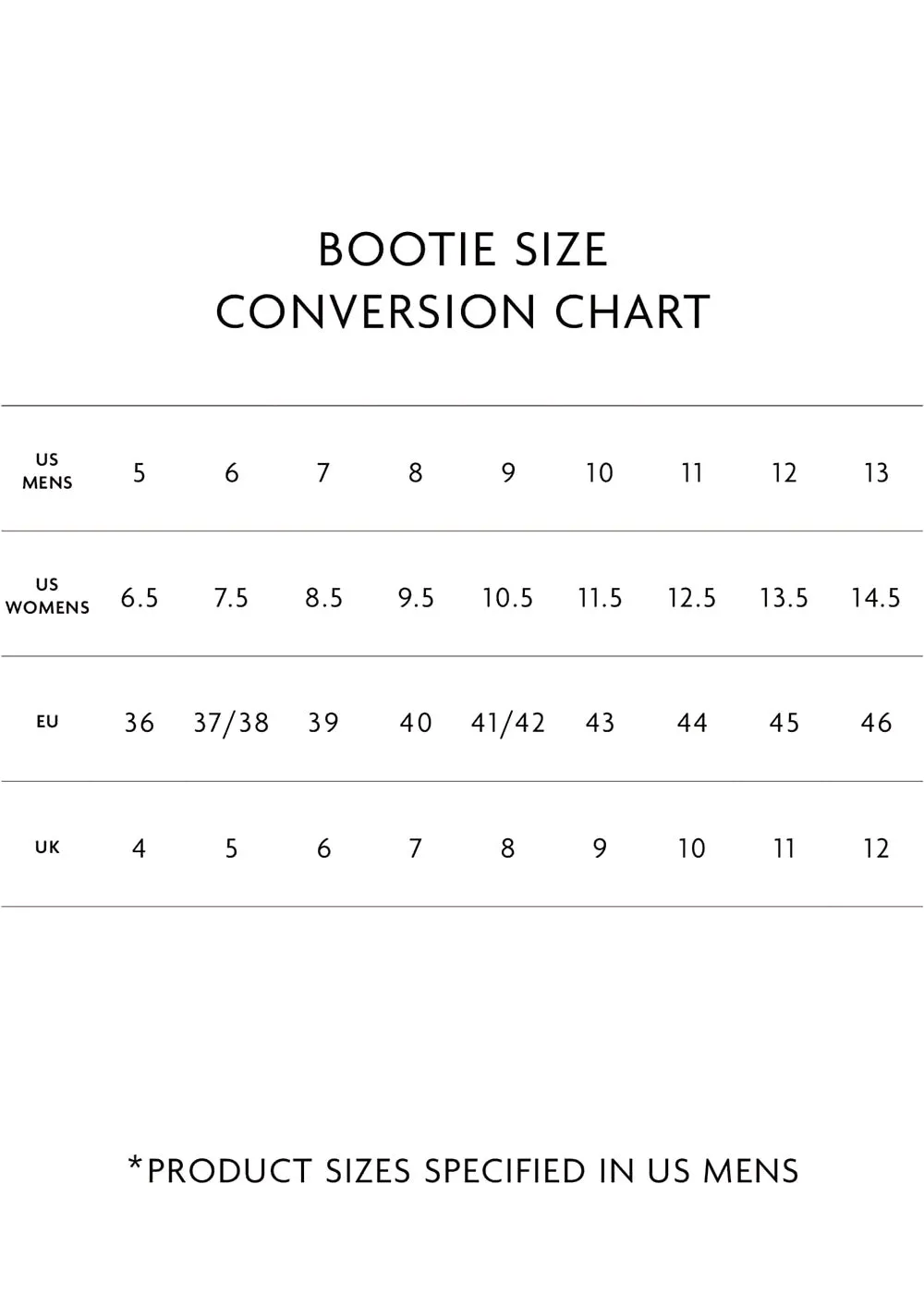
Task: Select the US MENS row label
Action: (x=47, y=470)
